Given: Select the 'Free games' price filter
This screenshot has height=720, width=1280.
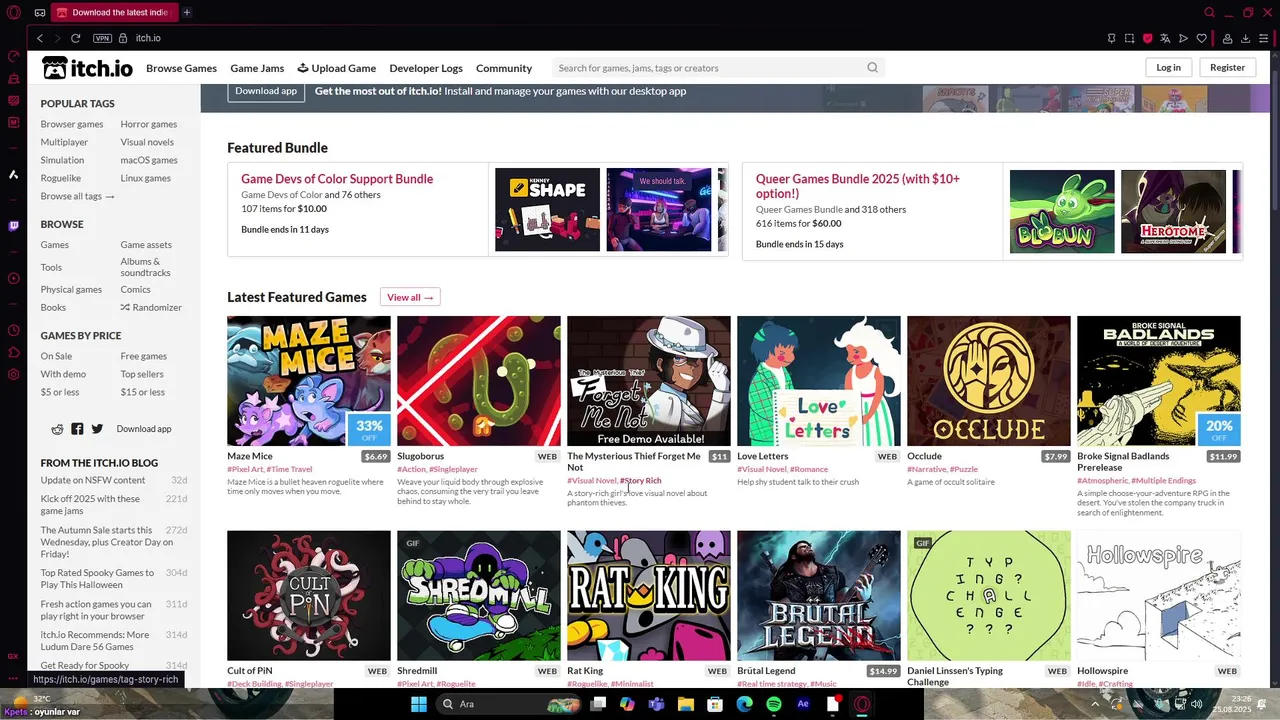Looking at the screenshot, I should 144,356.
